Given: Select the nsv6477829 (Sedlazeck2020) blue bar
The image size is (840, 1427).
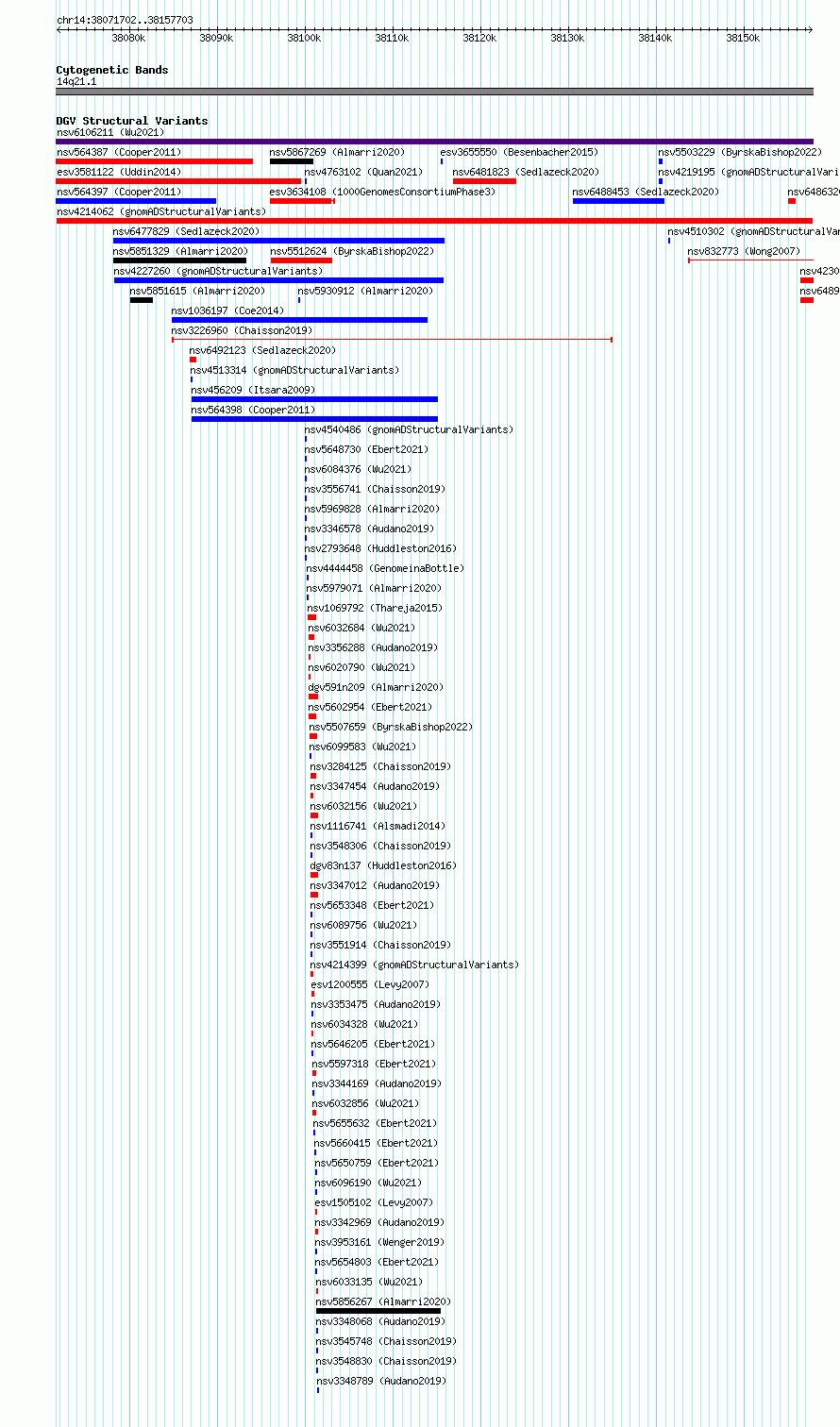Looking at the screenshot, I should 278,241.
